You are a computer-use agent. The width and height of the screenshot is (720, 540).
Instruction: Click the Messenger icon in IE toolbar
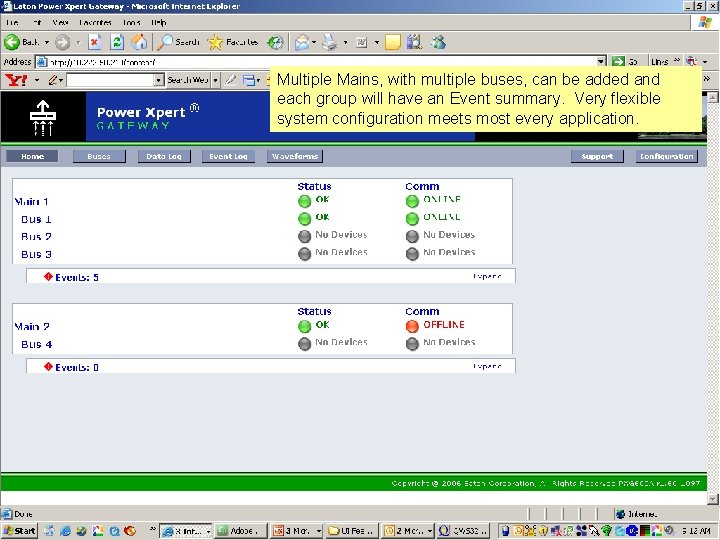pos(439,42)
